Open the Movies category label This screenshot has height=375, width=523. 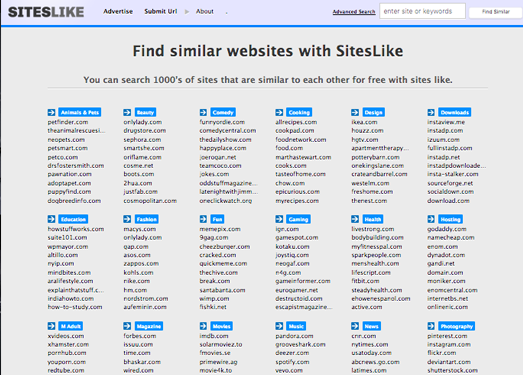pyautogui.click(x=222, y=326)
